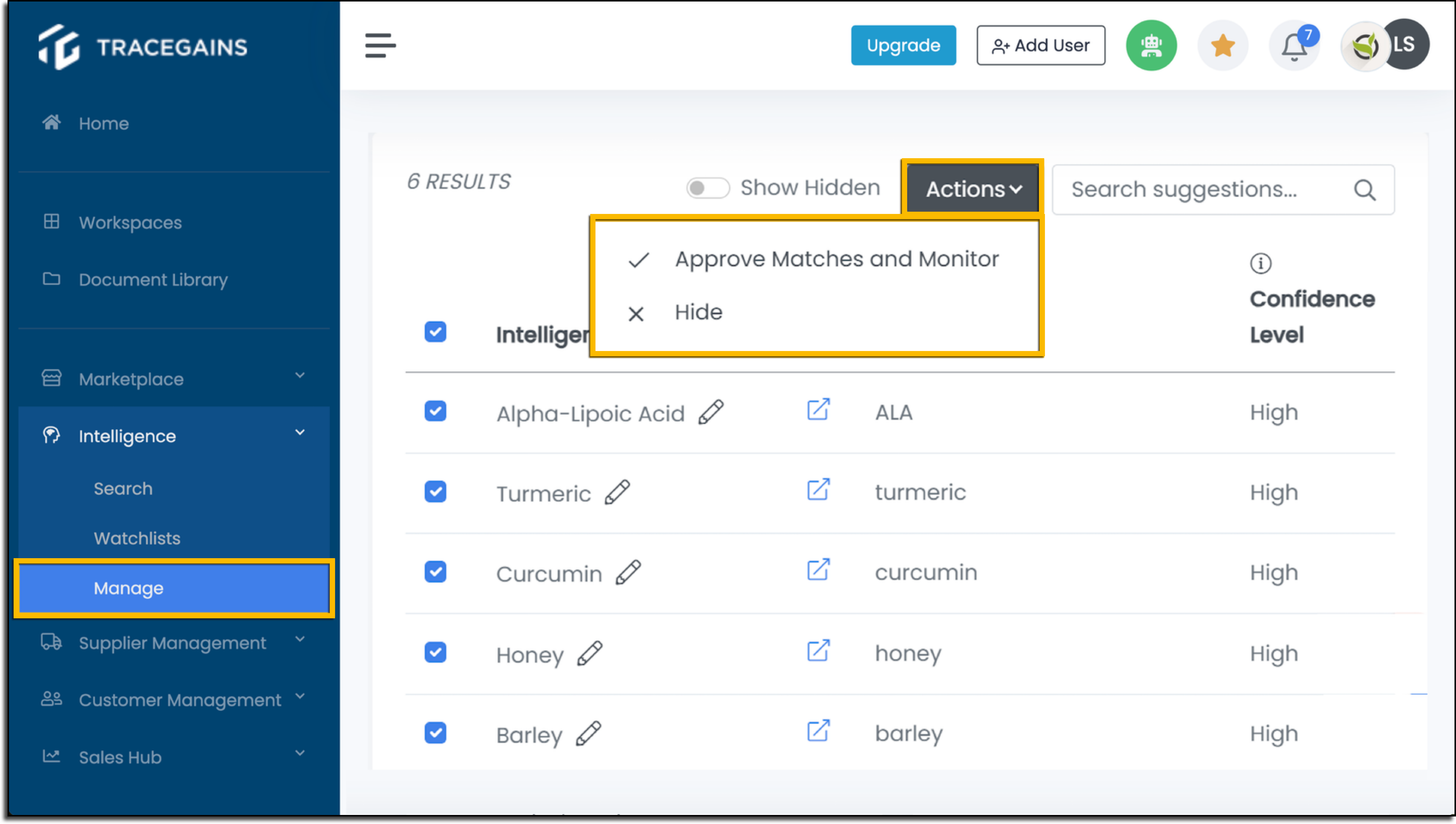Image resolution: width=1456 pixels, height=824 pixels.
Task: Open external link for turmeric
Action: tap(818, 490)
